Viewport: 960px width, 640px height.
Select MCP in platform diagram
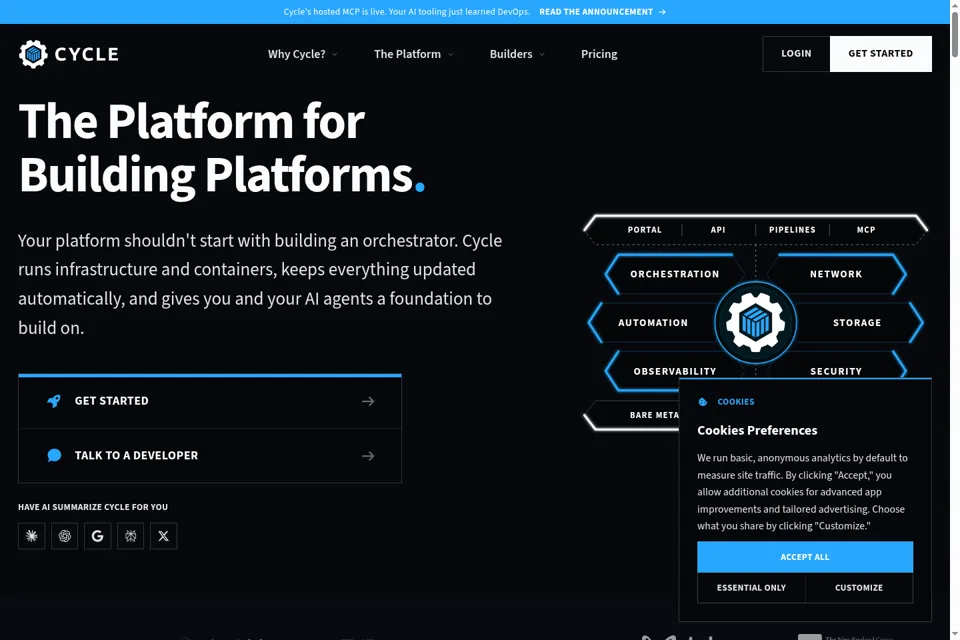coord(866,230)
